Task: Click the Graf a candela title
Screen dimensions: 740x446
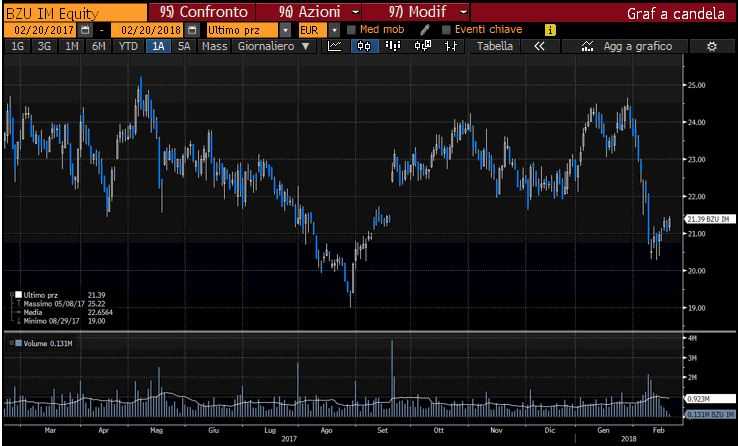Action: tap(675, 14)
